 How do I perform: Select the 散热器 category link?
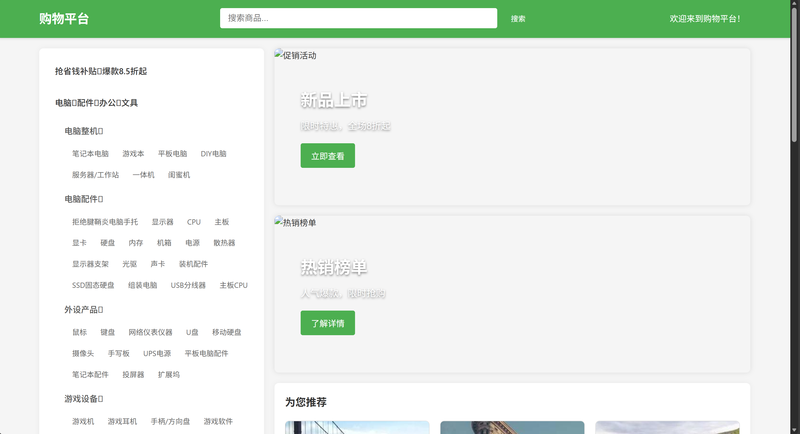point(224,243)
